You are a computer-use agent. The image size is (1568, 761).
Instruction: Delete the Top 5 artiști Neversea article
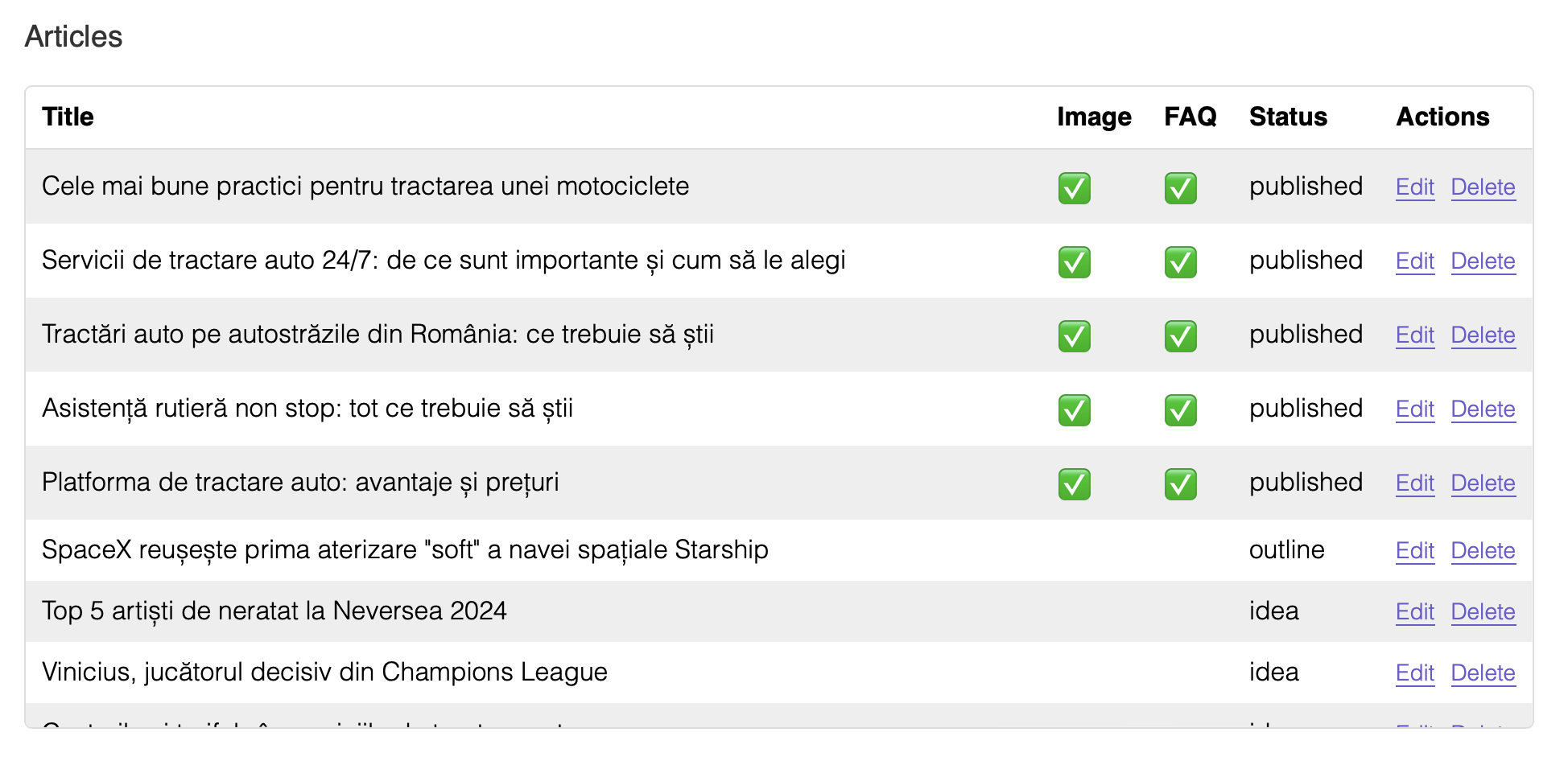[1483, 611]
